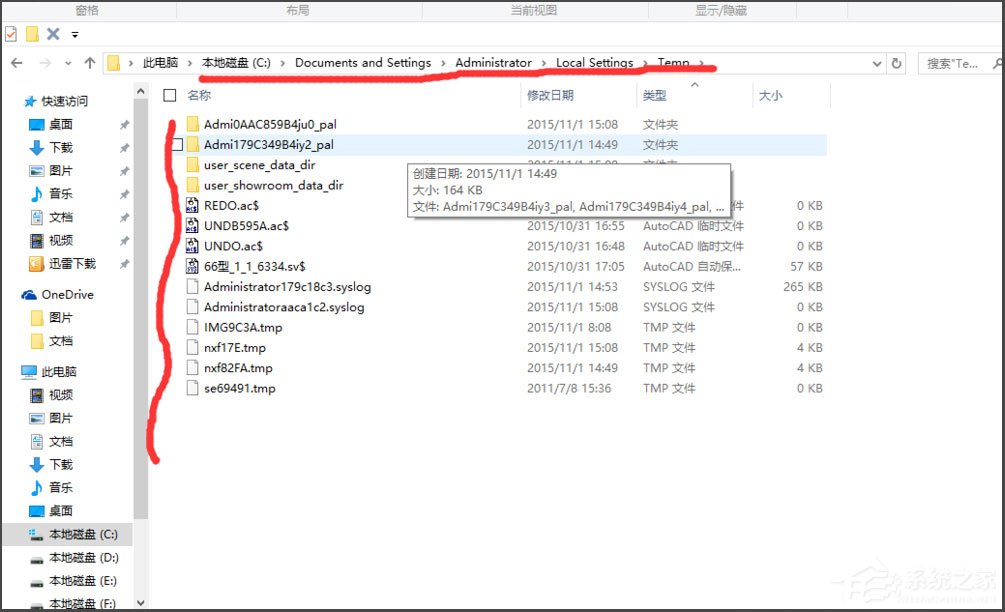
Task: Tick the checkbox for Admi179C349B4iy2_pal
Action: coord(176,144)
